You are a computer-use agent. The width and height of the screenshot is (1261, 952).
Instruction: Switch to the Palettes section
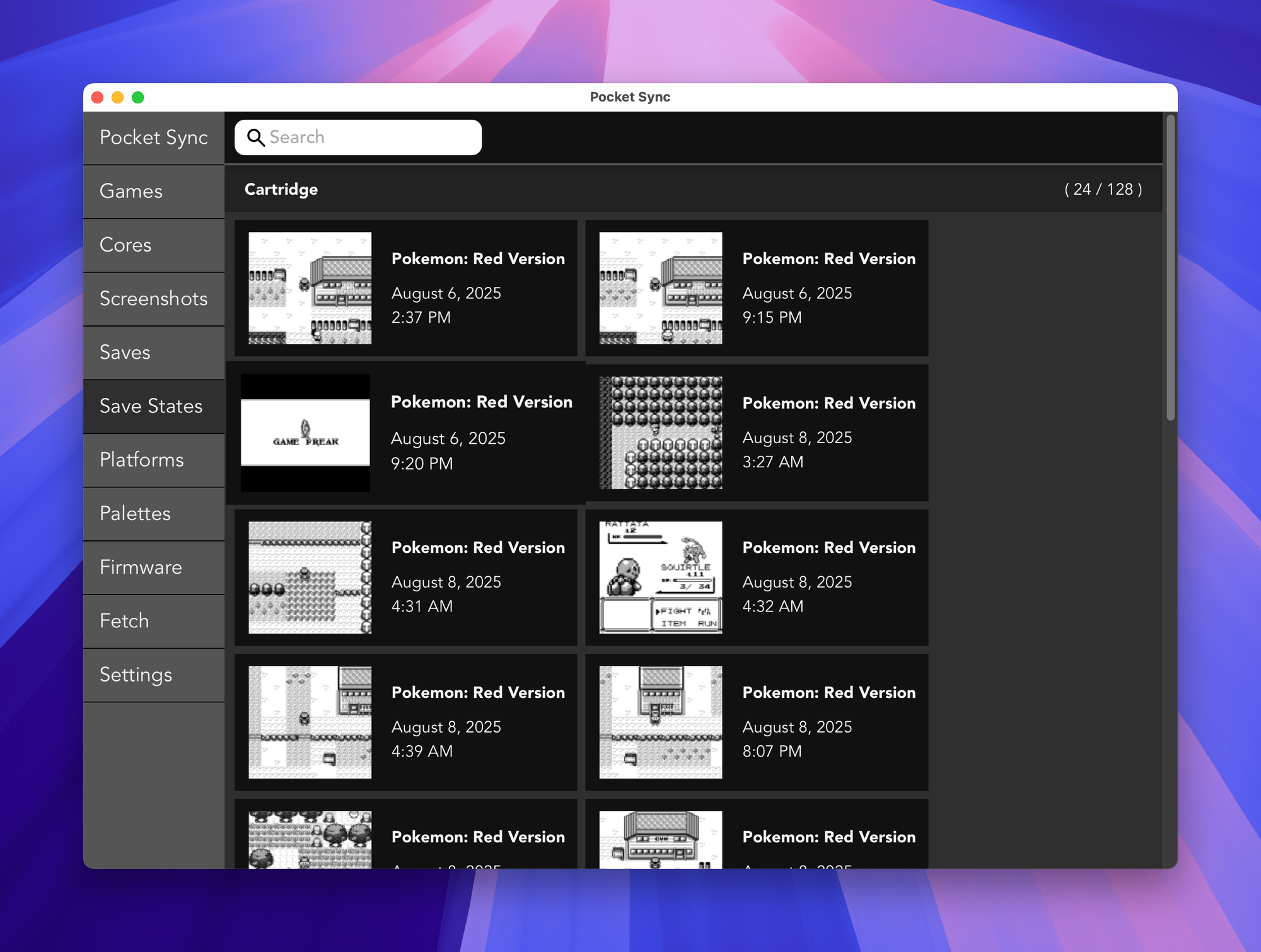[154, 513]
